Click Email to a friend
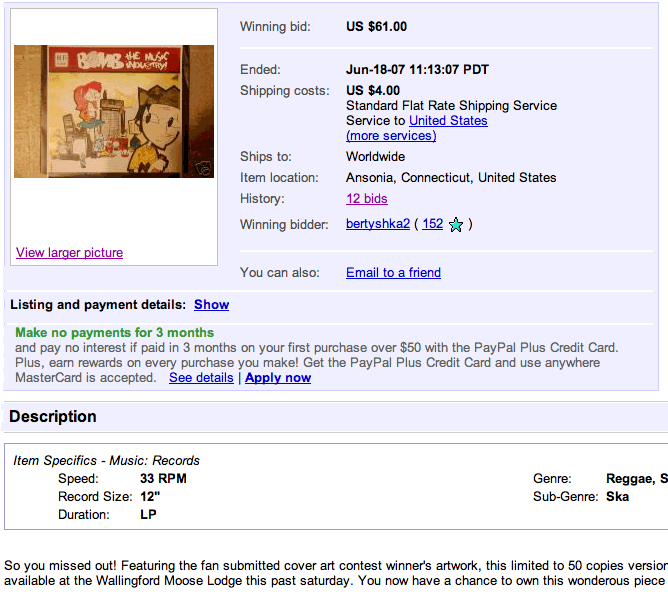This screenshot has width=668, height=601. point(393,273)
